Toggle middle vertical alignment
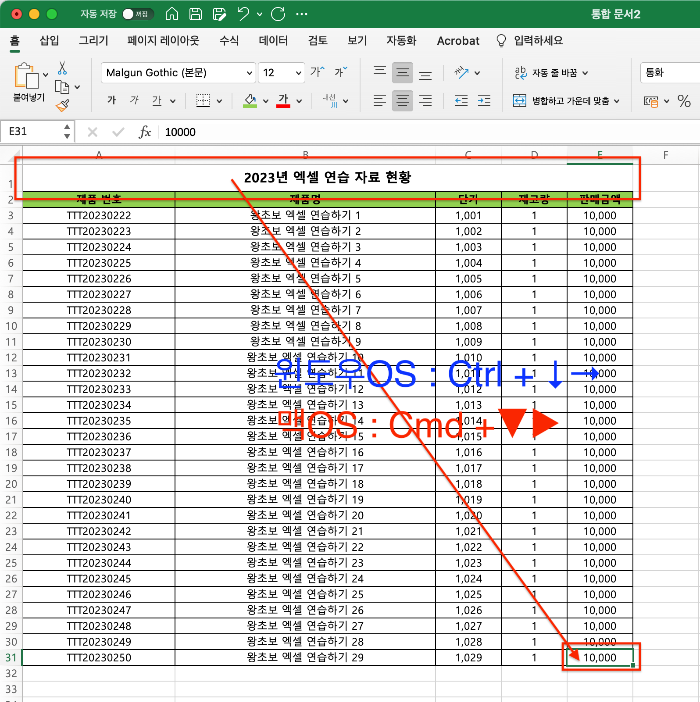700x702 pixels. point(402,72)
